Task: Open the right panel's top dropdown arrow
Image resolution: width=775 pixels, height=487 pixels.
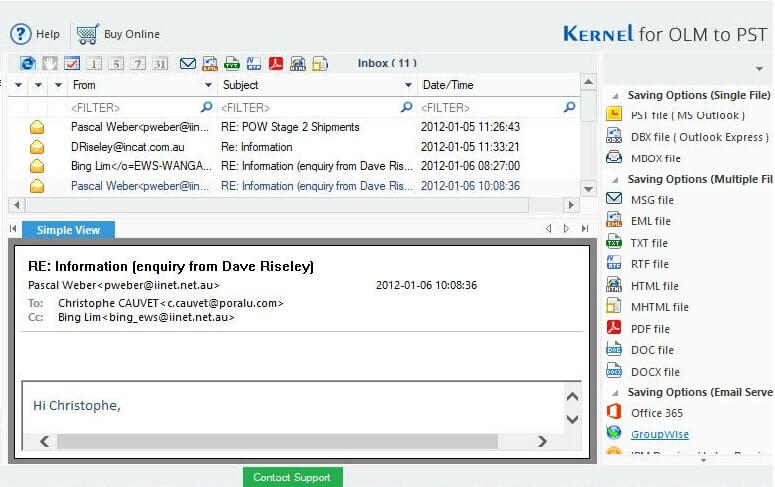Action: click(759, 69)
